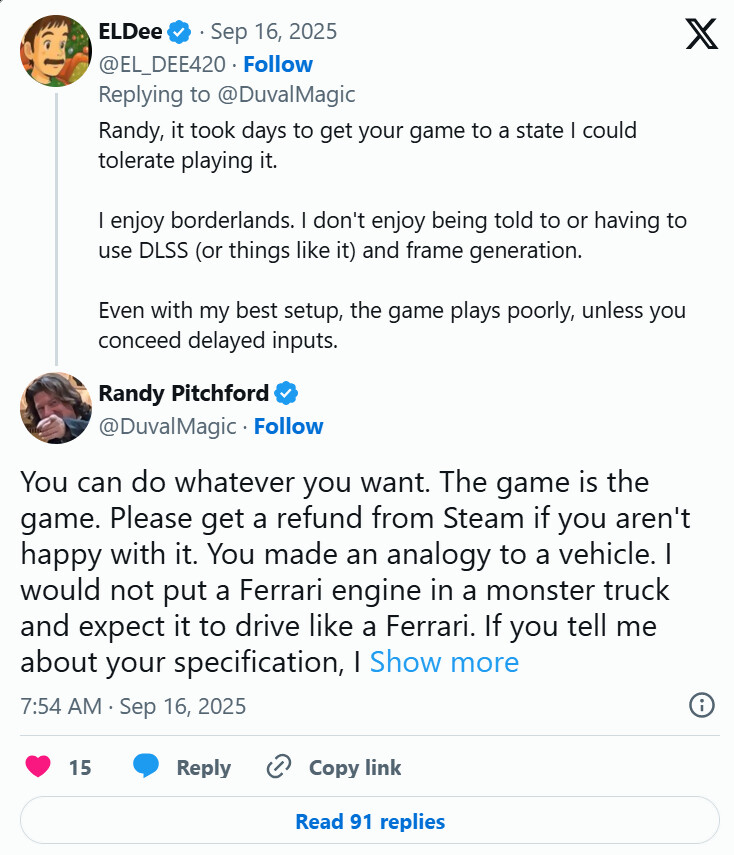The width and height of the screenshot is (734, 855).
Task: Click ELDee's verified badge
Action: (179, 32)
